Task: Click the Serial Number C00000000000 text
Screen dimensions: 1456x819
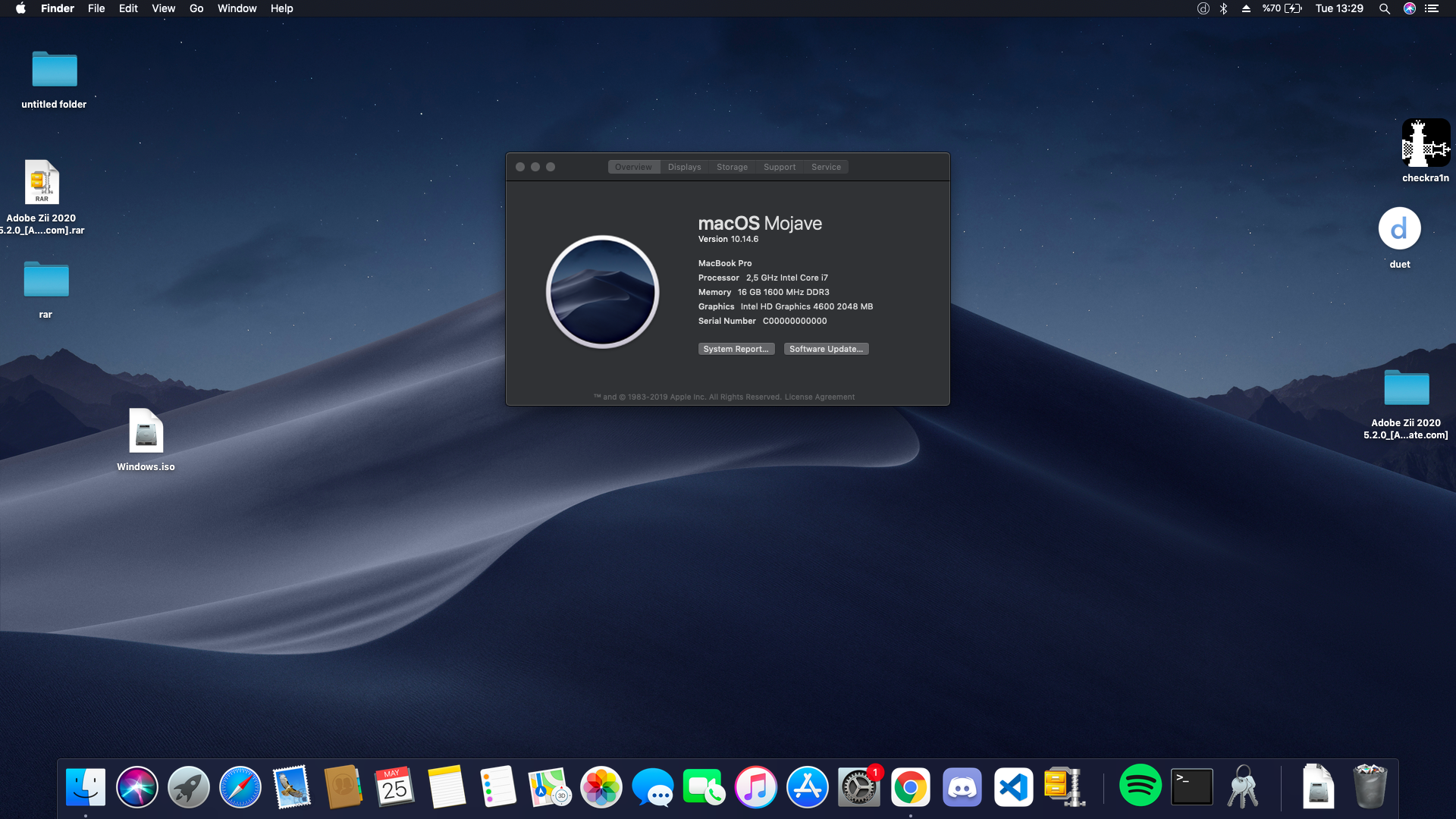Action: point(762,321)
